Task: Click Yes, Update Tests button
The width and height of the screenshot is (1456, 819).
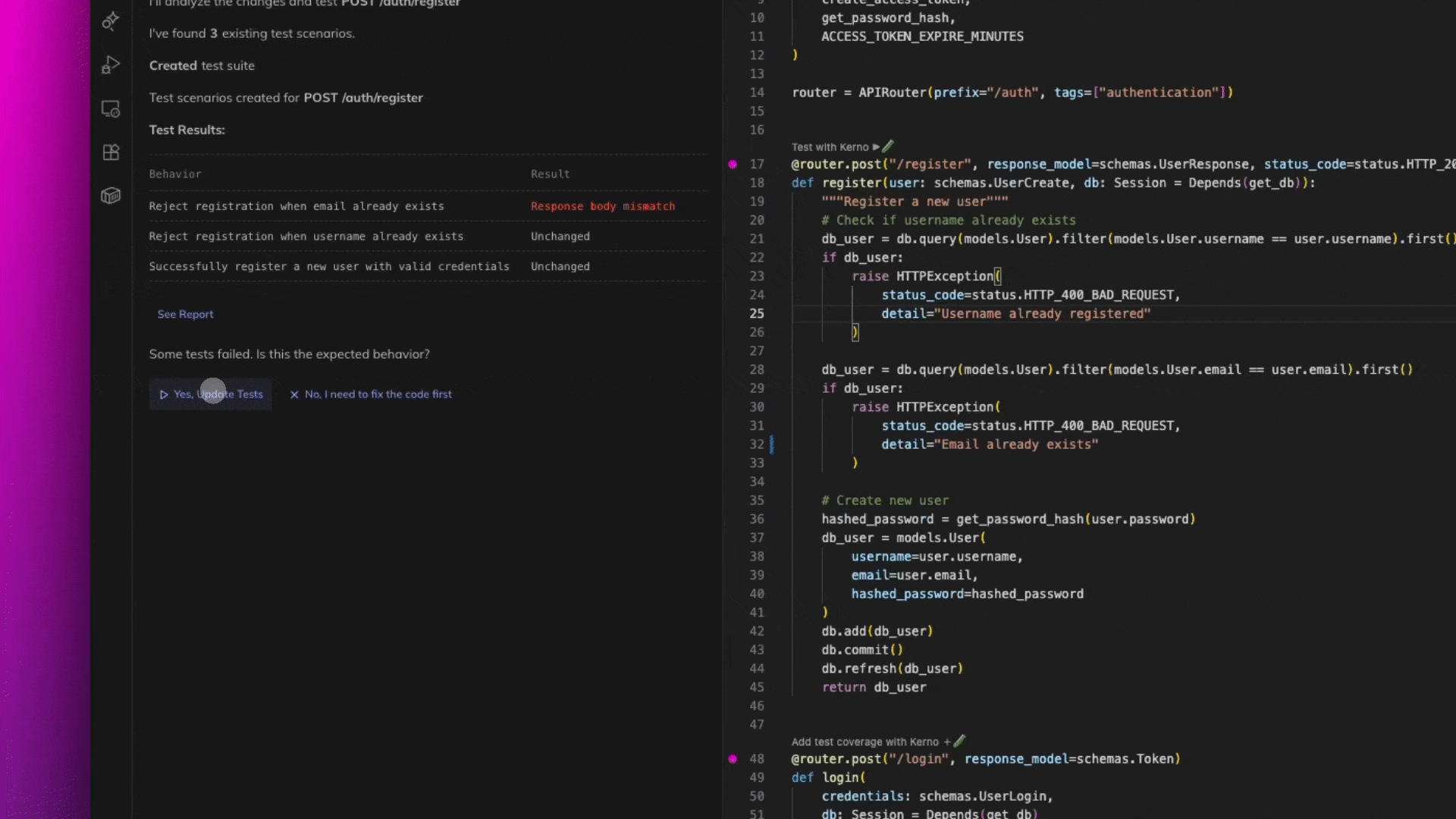Action: [x=211, y=394]
